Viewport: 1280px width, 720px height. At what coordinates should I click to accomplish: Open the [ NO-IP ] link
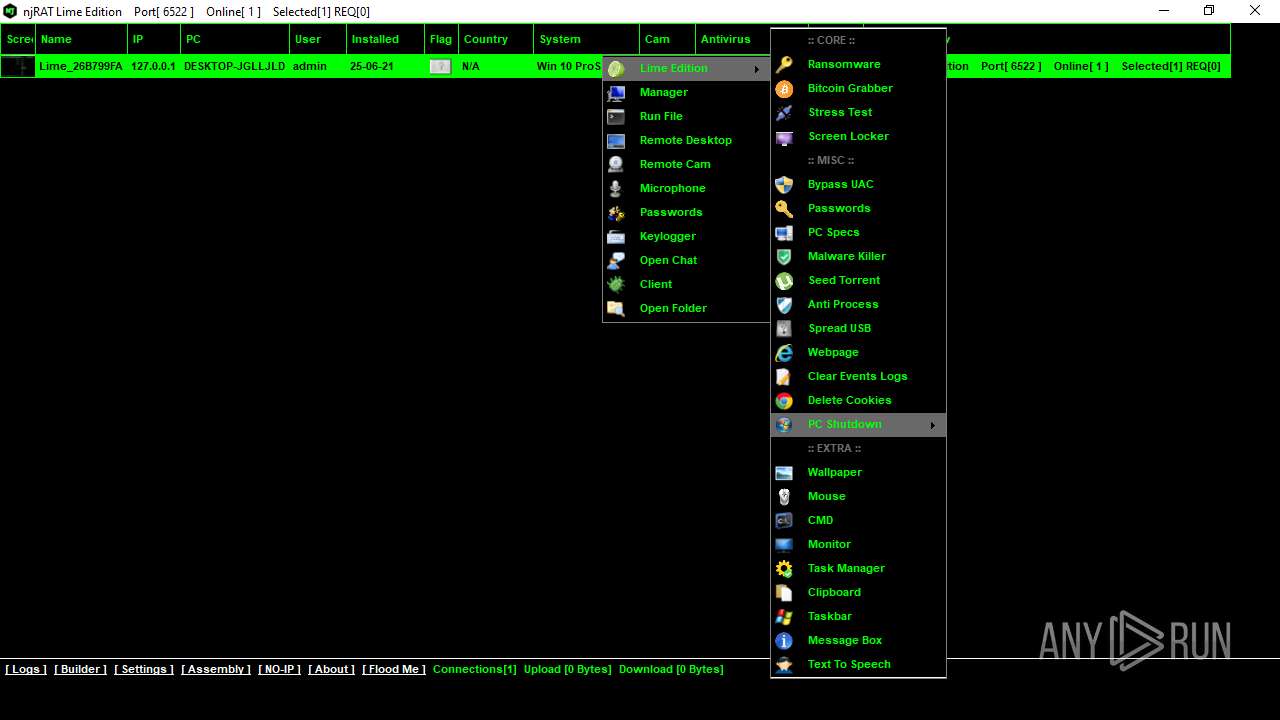pos(279,669)
